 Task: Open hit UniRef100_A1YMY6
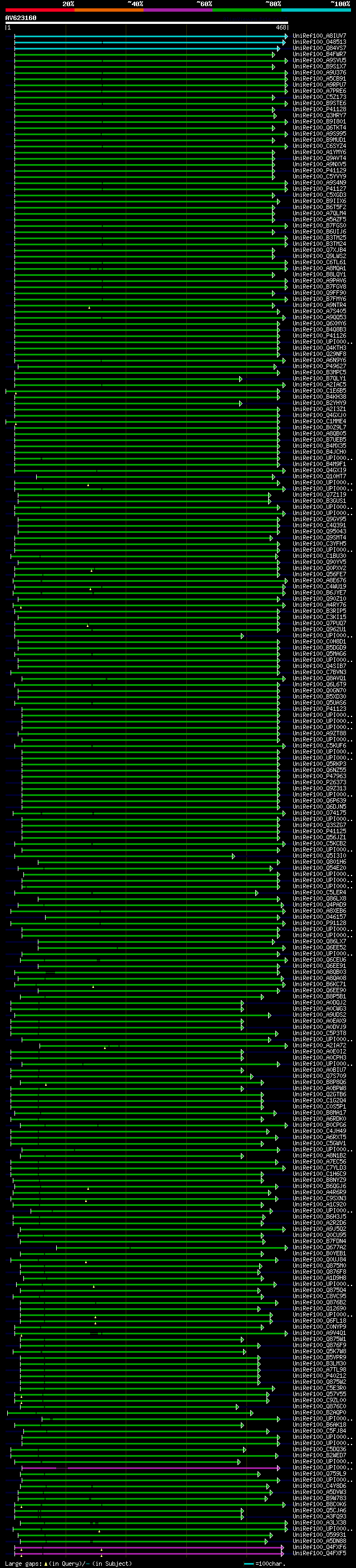(x=319, y=152)
